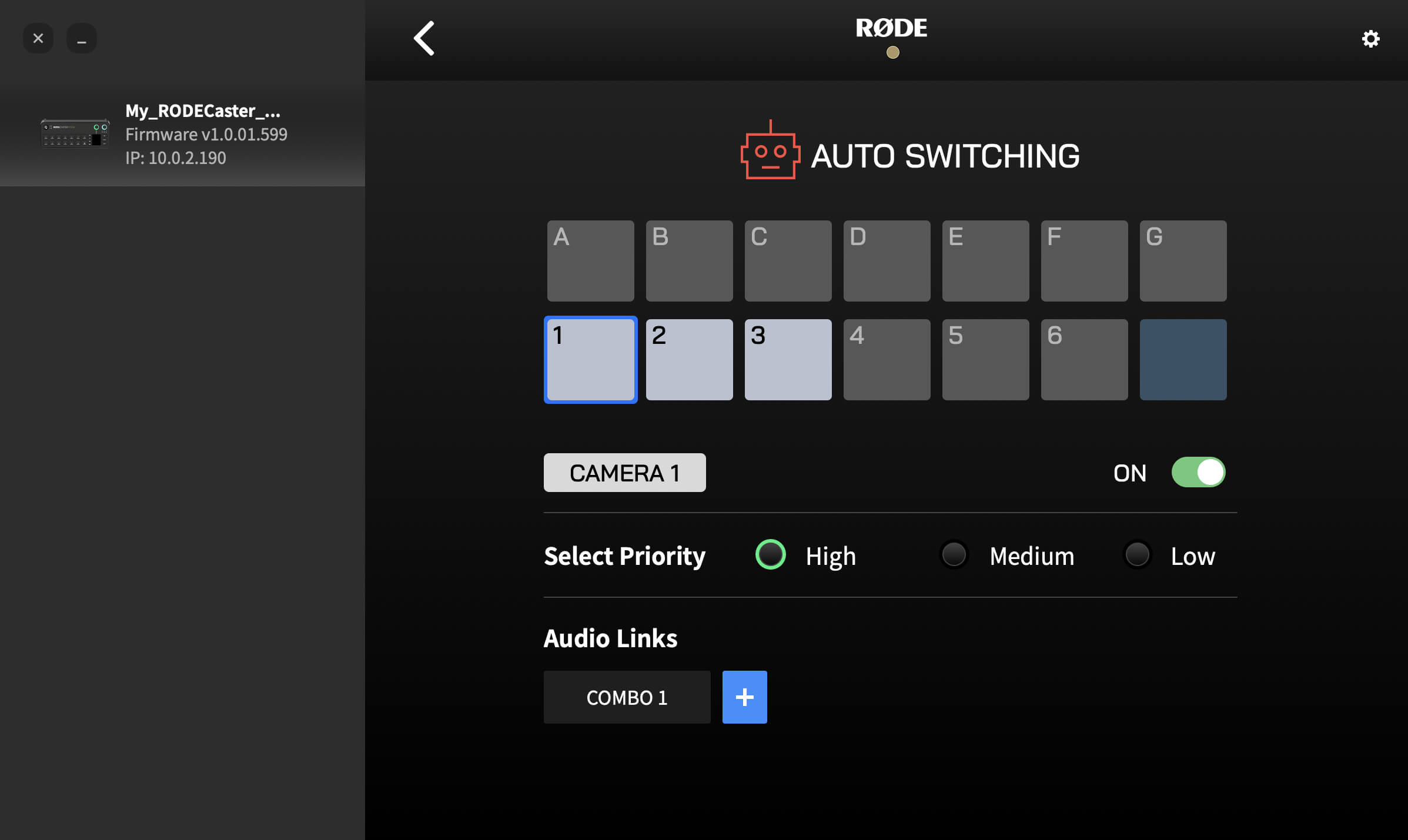Viewport: 1408px width, 840px height.
Task: Add new audio link with plus button
Action: [744, 697]
